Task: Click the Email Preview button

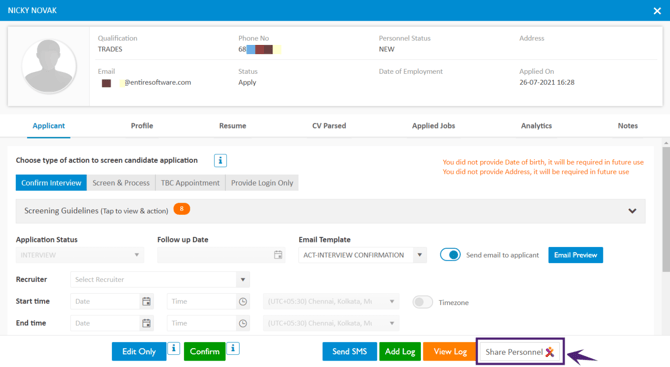Action: 576,255
